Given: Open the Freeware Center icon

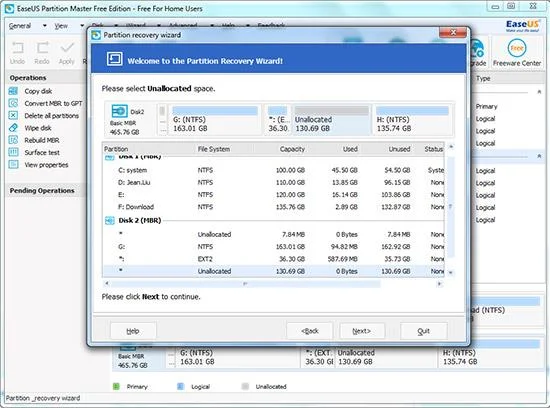Looking at the screenshot, I should click(517, 48).
